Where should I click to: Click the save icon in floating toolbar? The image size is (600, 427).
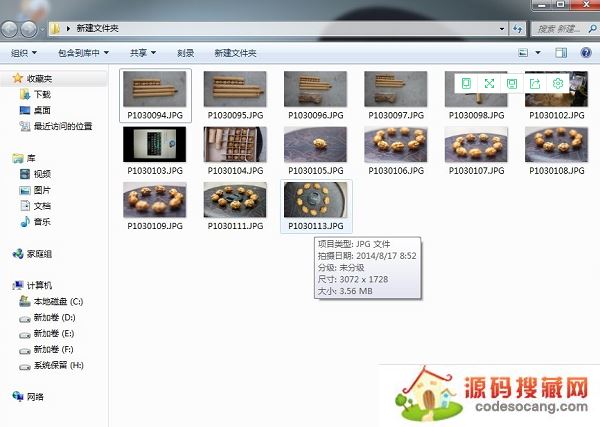coord(512,84)
